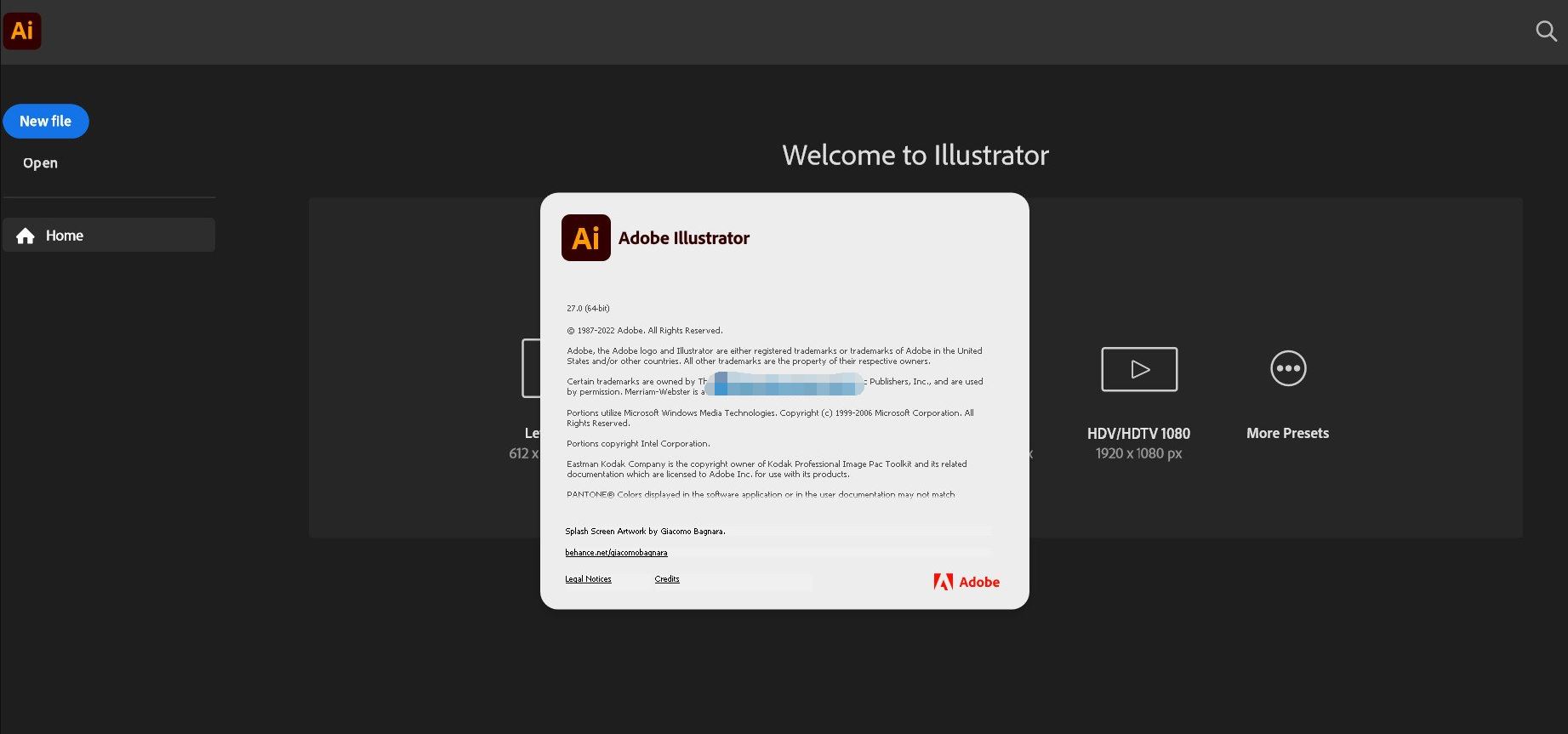Open search with the magnifier icon
Viewport: 1568px width, 734px height.
click(x=1546, y=31)
